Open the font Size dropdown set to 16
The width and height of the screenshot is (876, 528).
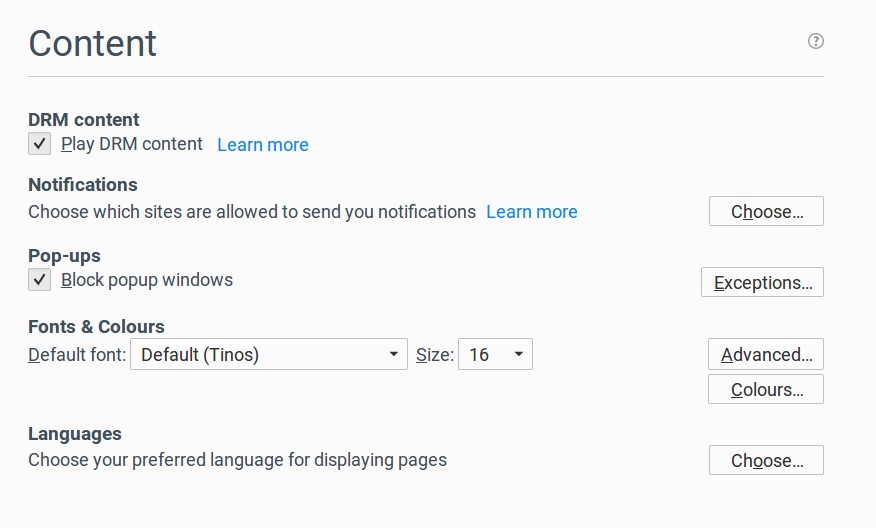[495, 355]
